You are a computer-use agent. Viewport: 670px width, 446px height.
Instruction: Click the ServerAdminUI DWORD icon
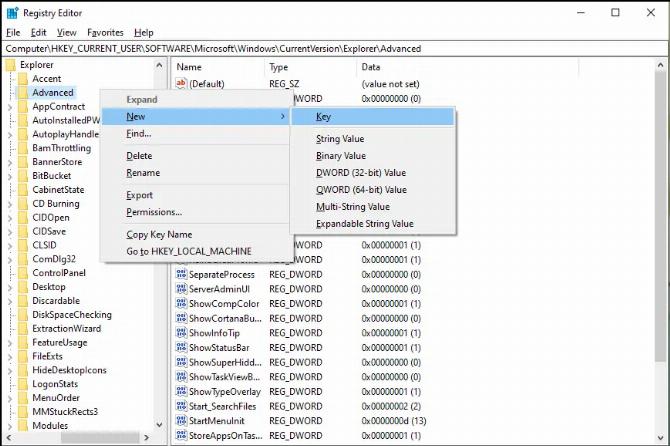tap(181, 288)
